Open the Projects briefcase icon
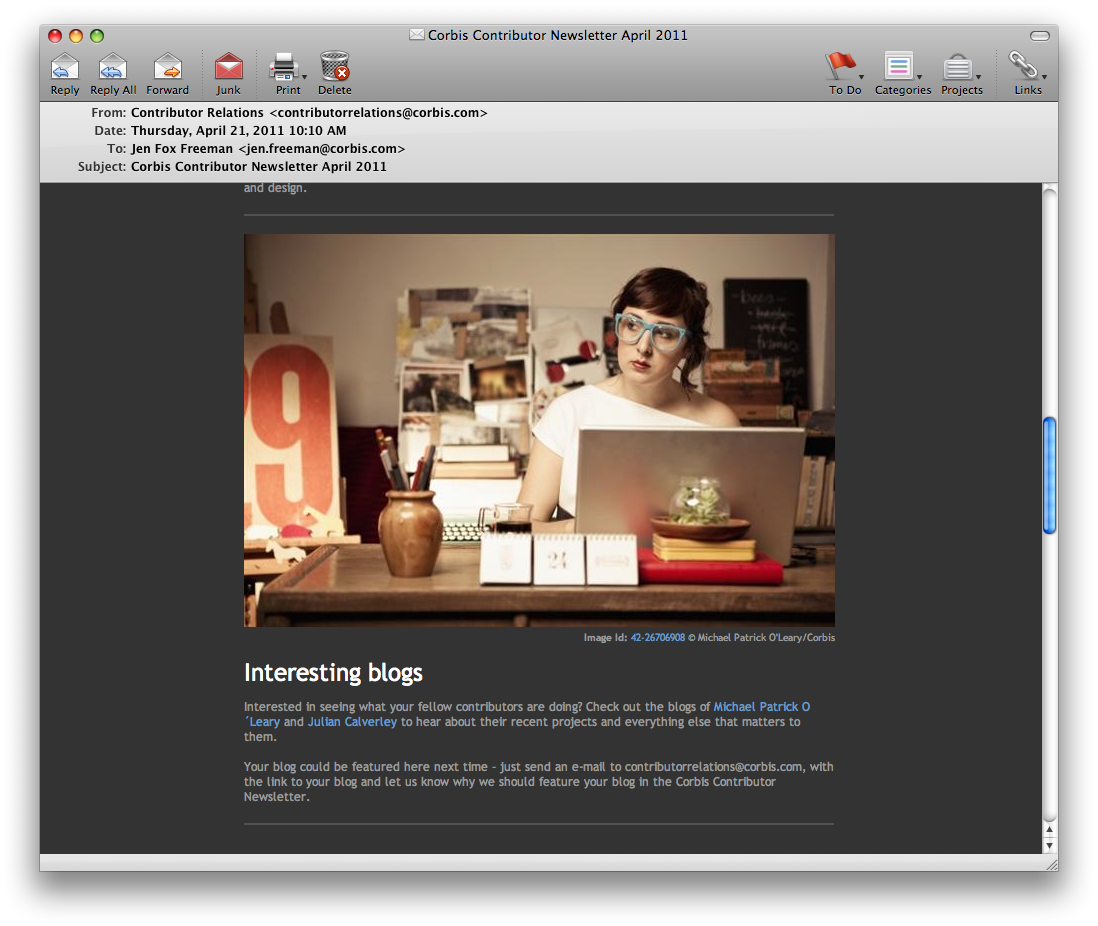The height and width of the screenshot is (926, 1098). point(958,68)
